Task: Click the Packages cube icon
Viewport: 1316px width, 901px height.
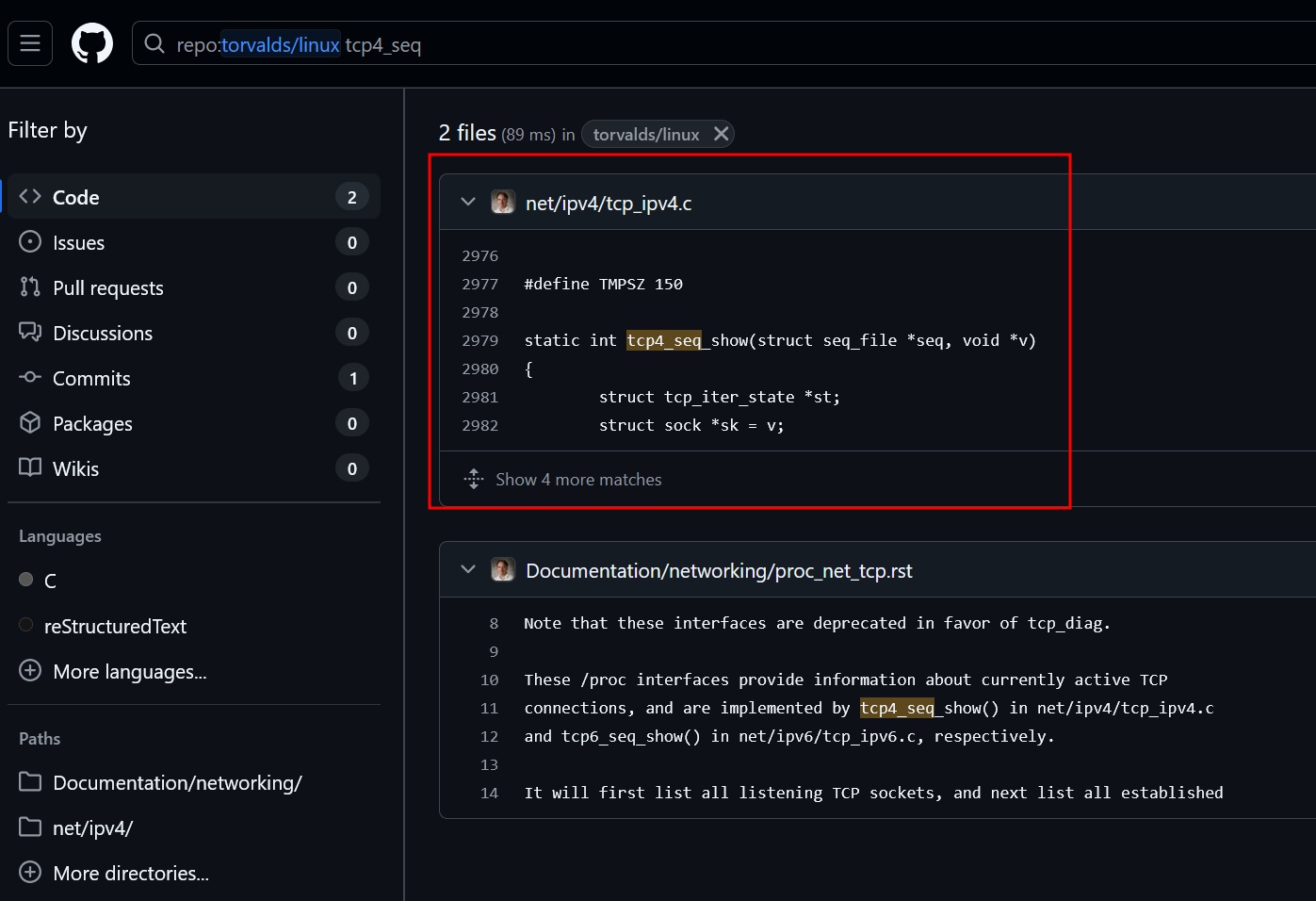Action: 30,422
